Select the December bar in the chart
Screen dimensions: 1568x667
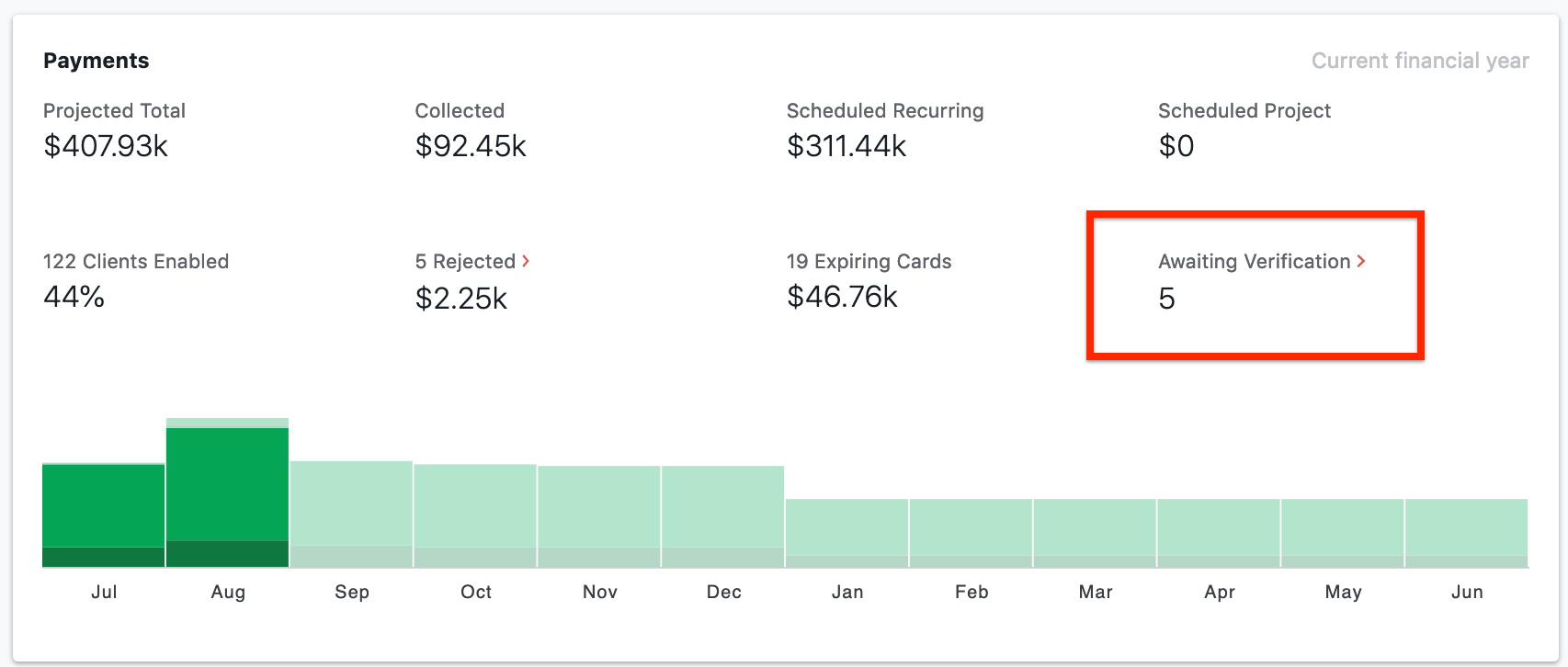tap(722, 516)
